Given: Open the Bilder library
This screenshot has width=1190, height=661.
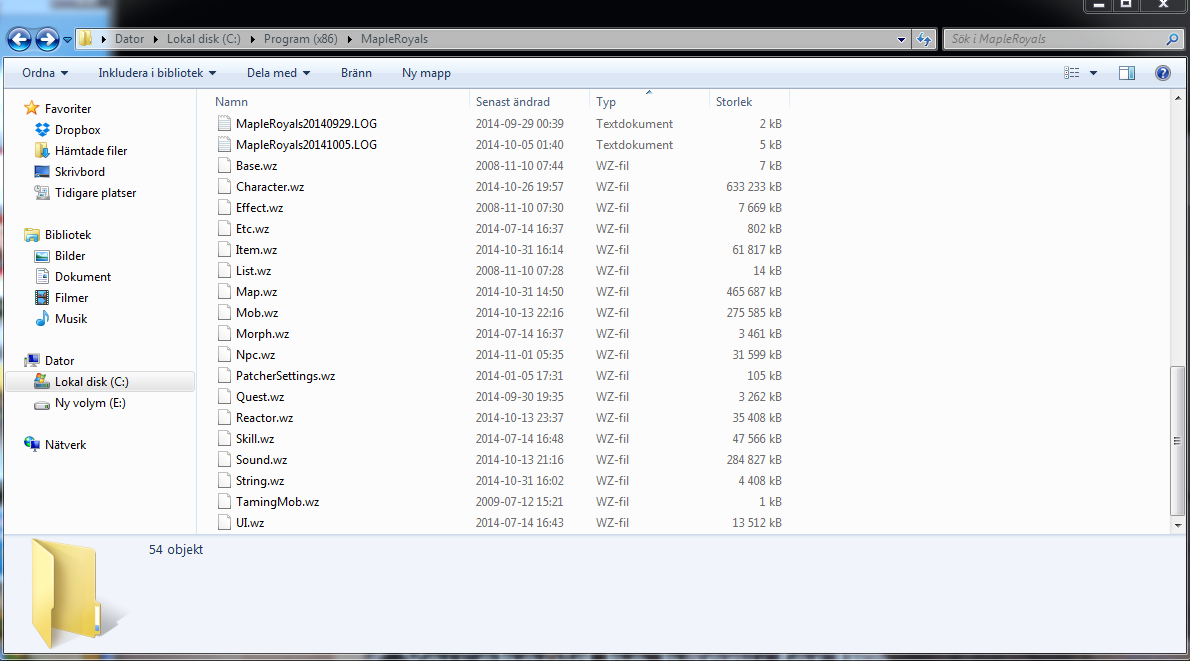Looking at the screenshot, I should [x=70, y=256].
